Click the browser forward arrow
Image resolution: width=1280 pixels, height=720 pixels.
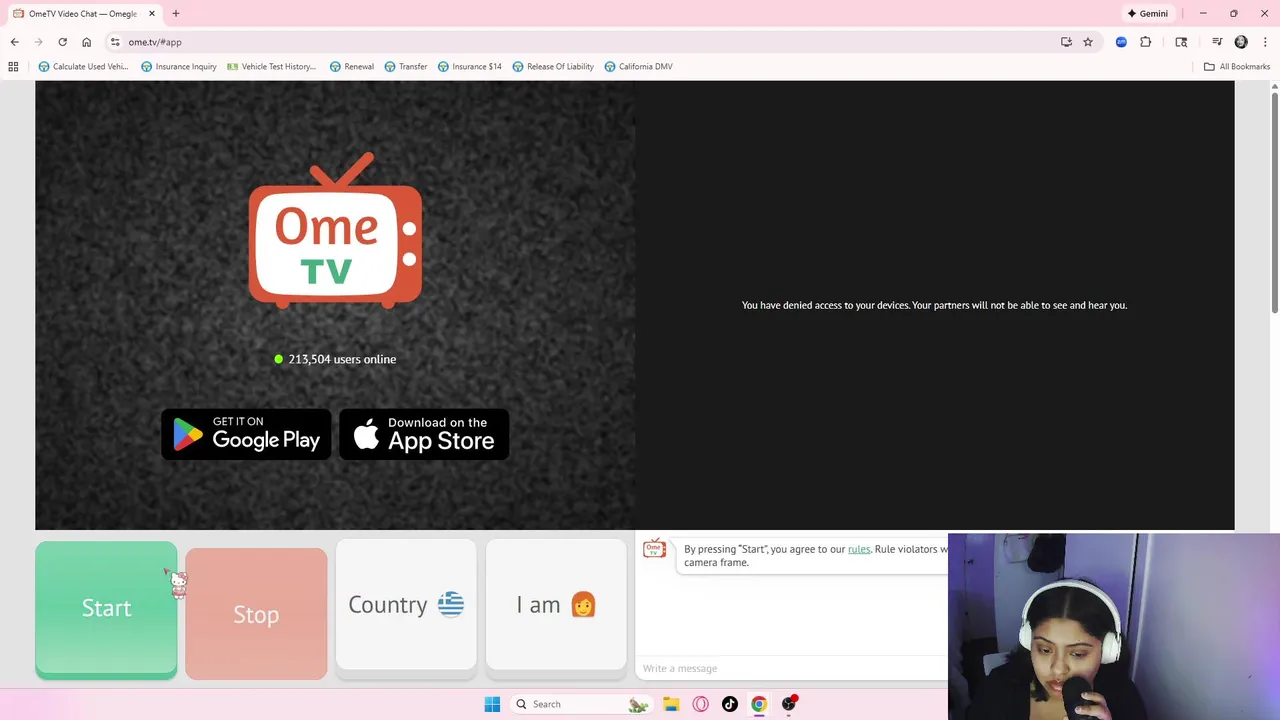point(38,42)
